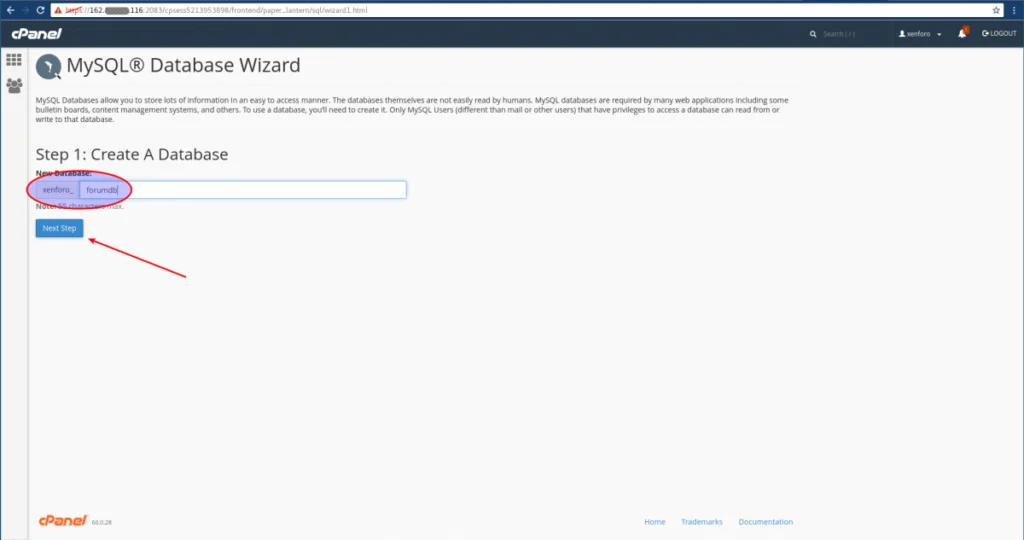Bookmark this page with the star icon
This screenshot has height=540, width=1024.
tap(996, 10)
